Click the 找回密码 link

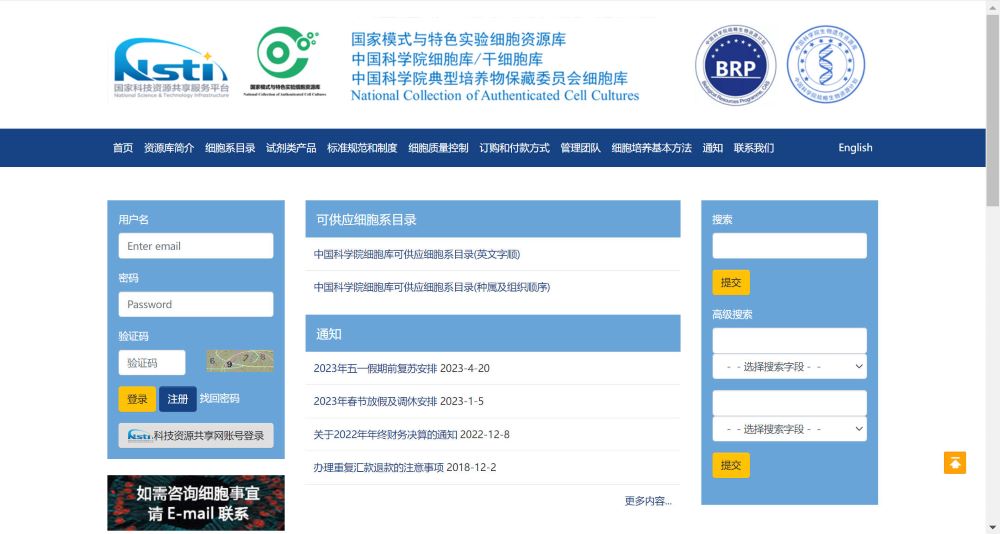219,399
